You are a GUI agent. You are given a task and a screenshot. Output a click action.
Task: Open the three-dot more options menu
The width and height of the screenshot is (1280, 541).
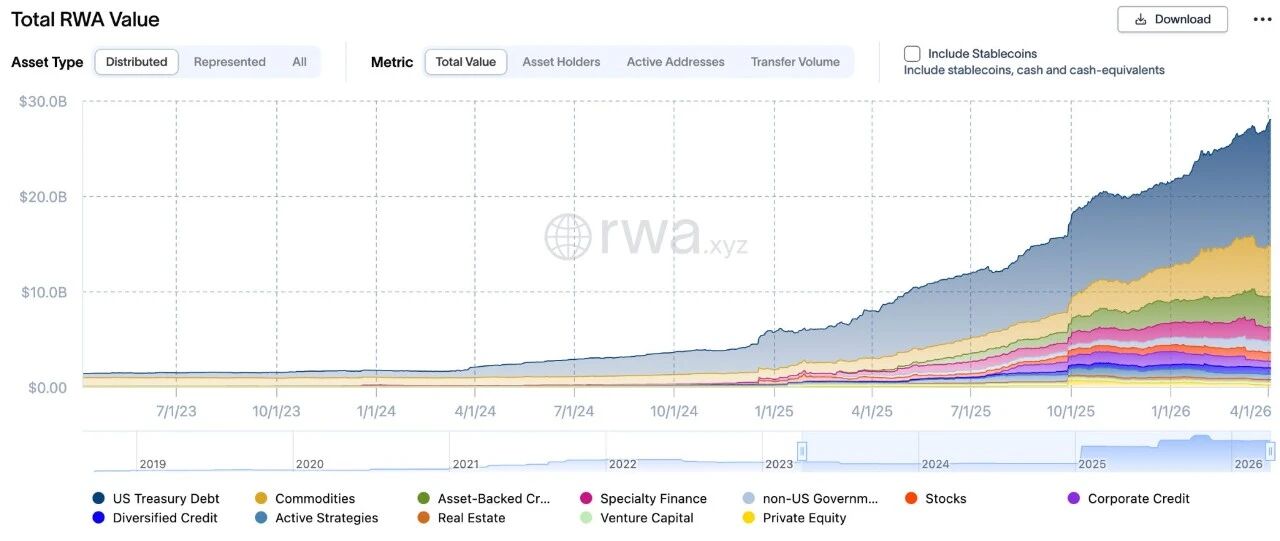tap(1262, 19)
